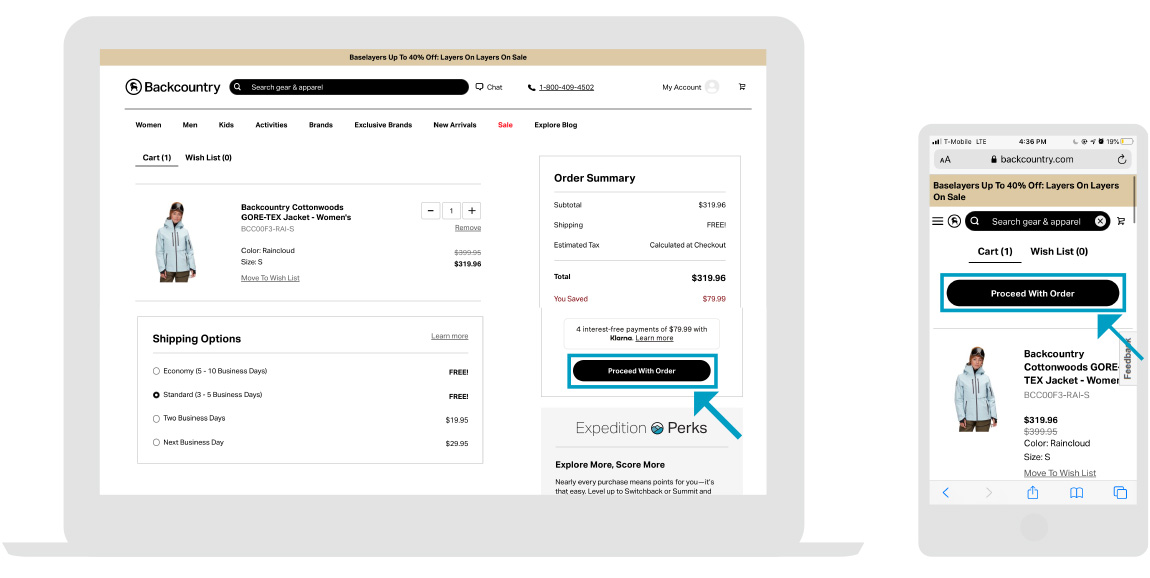Click search magnifier icon on phone

click(975, 221)
